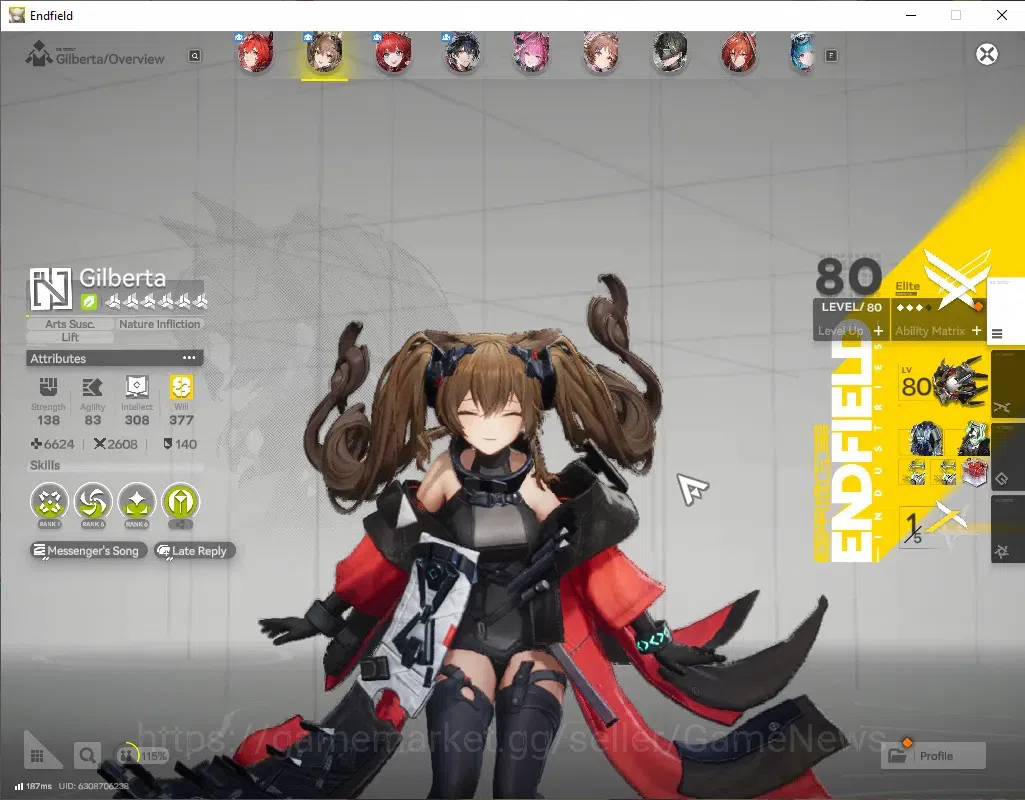
Task: Open the equipped LV 80 weapon
Action: click(x=943, y=383)
